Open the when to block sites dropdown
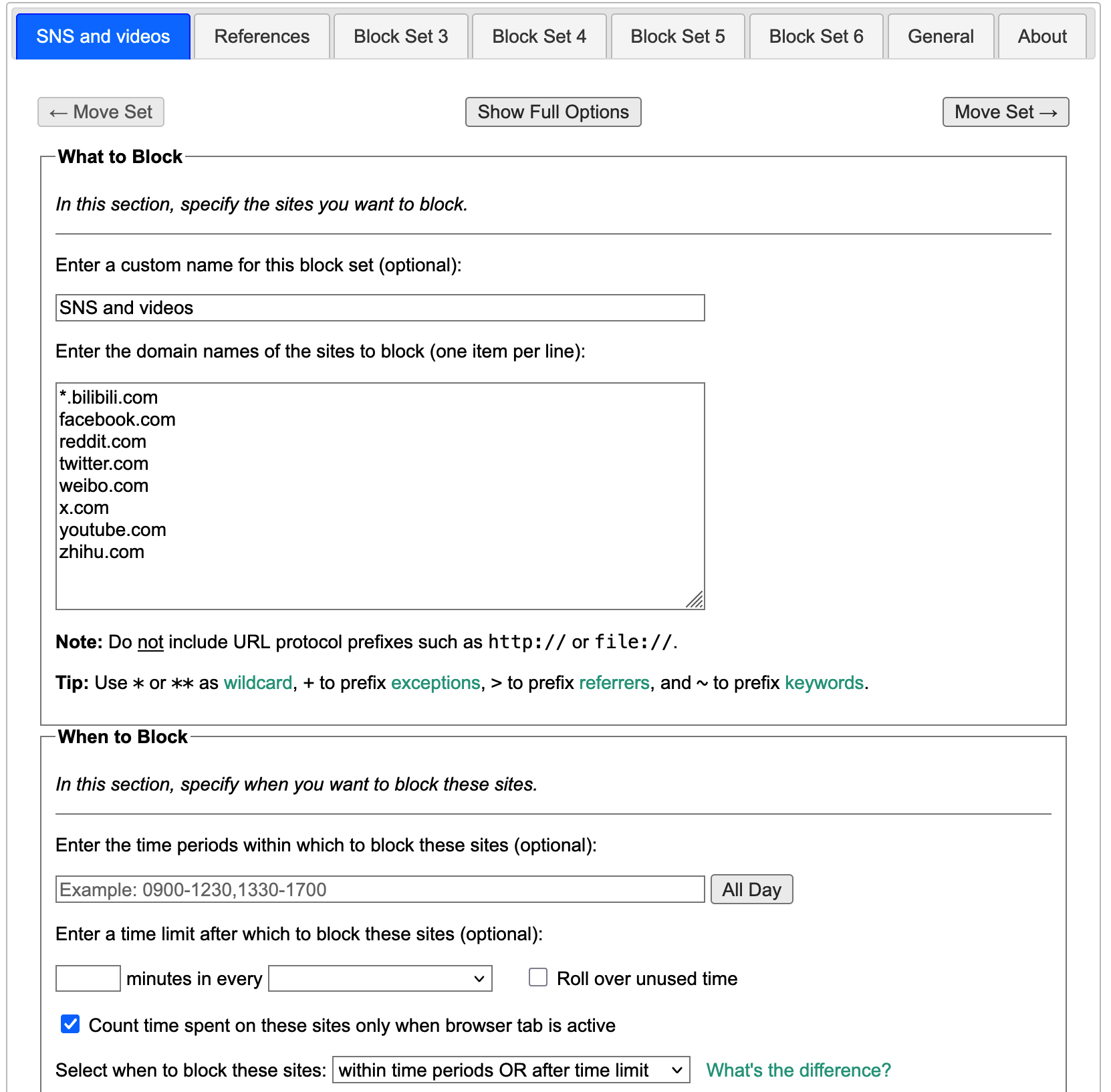Image resolution: width=1111 pixels, height=1092 pixels. click(511, 1070)
